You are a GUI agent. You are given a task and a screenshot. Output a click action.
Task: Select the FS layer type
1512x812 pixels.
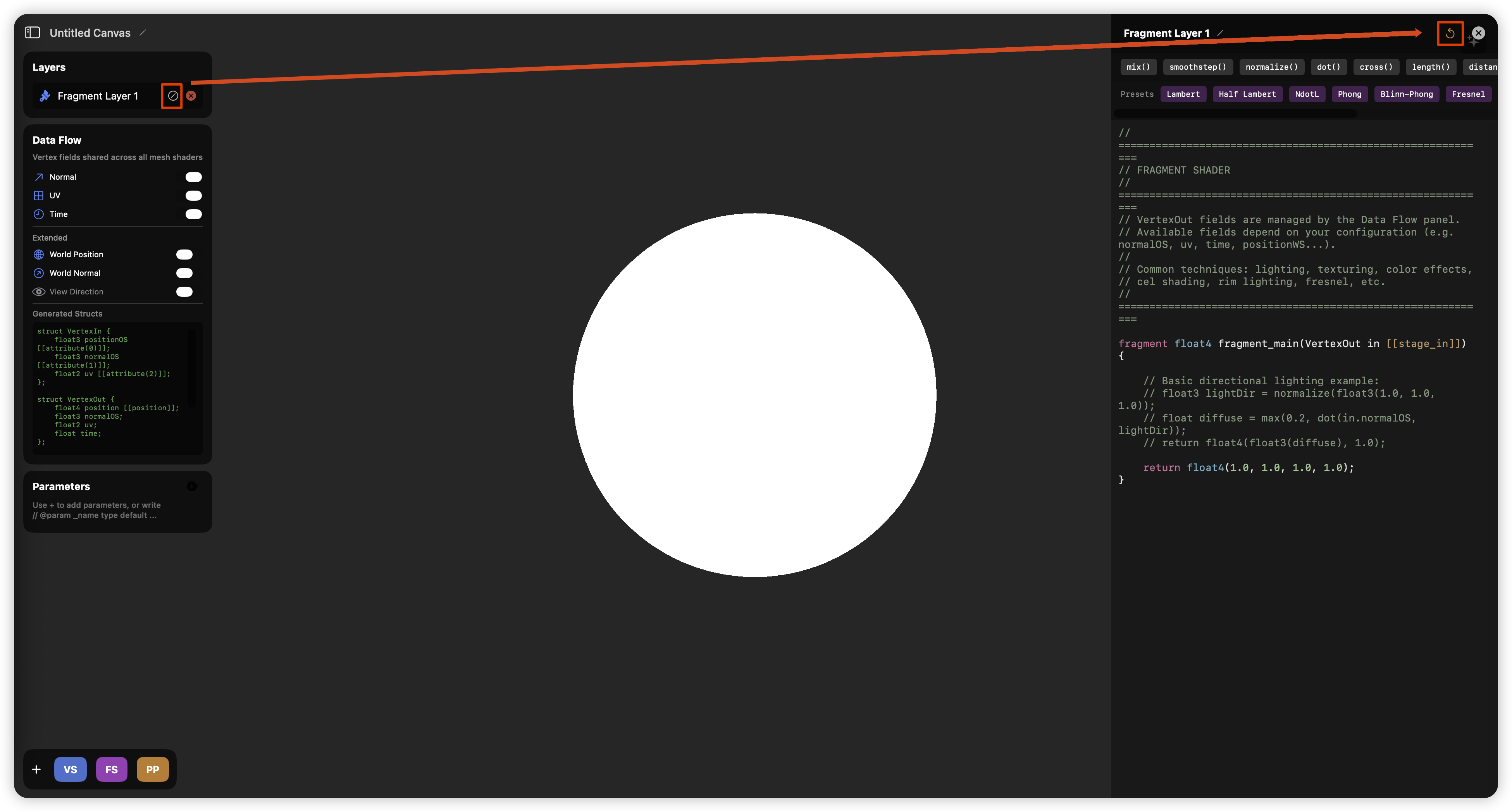click(x=112, y=769)
